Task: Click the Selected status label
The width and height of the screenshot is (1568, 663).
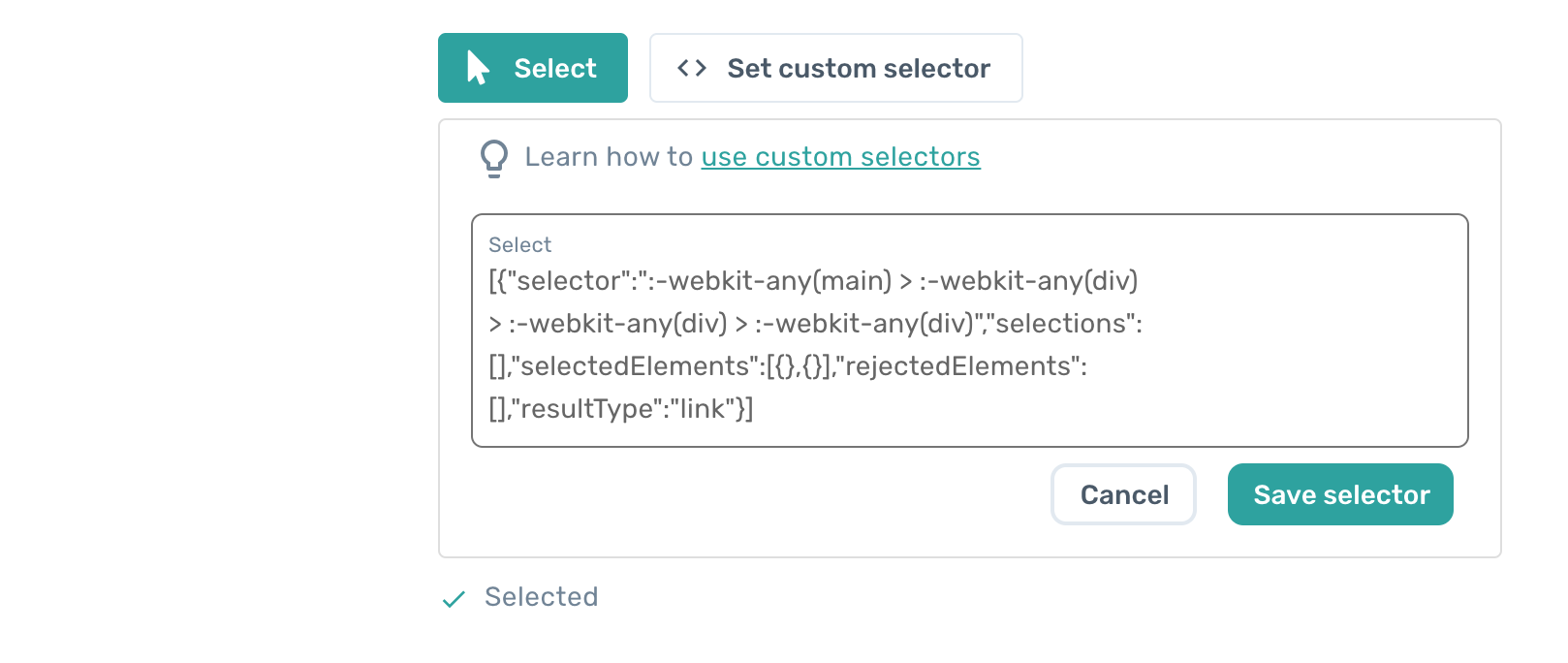Action: click(x=541, y=598)
